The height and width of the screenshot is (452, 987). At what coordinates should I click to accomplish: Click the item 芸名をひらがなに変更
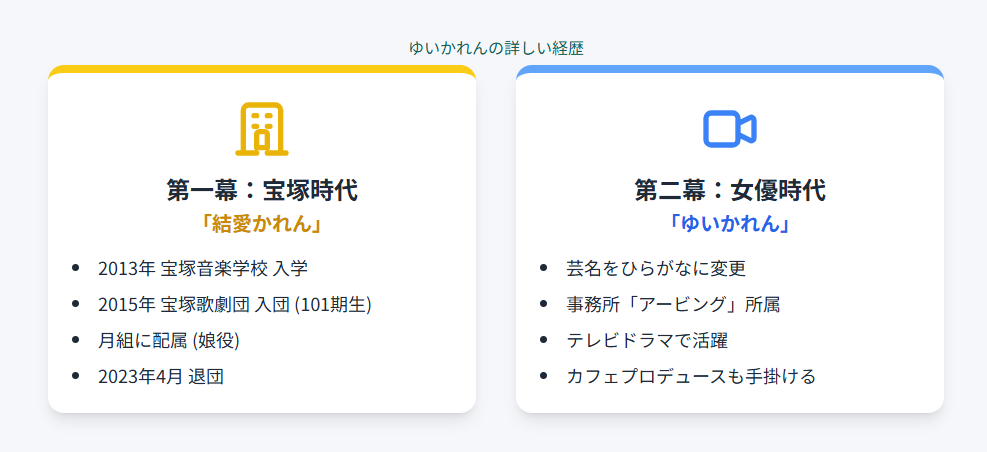[x=656, y=268]
